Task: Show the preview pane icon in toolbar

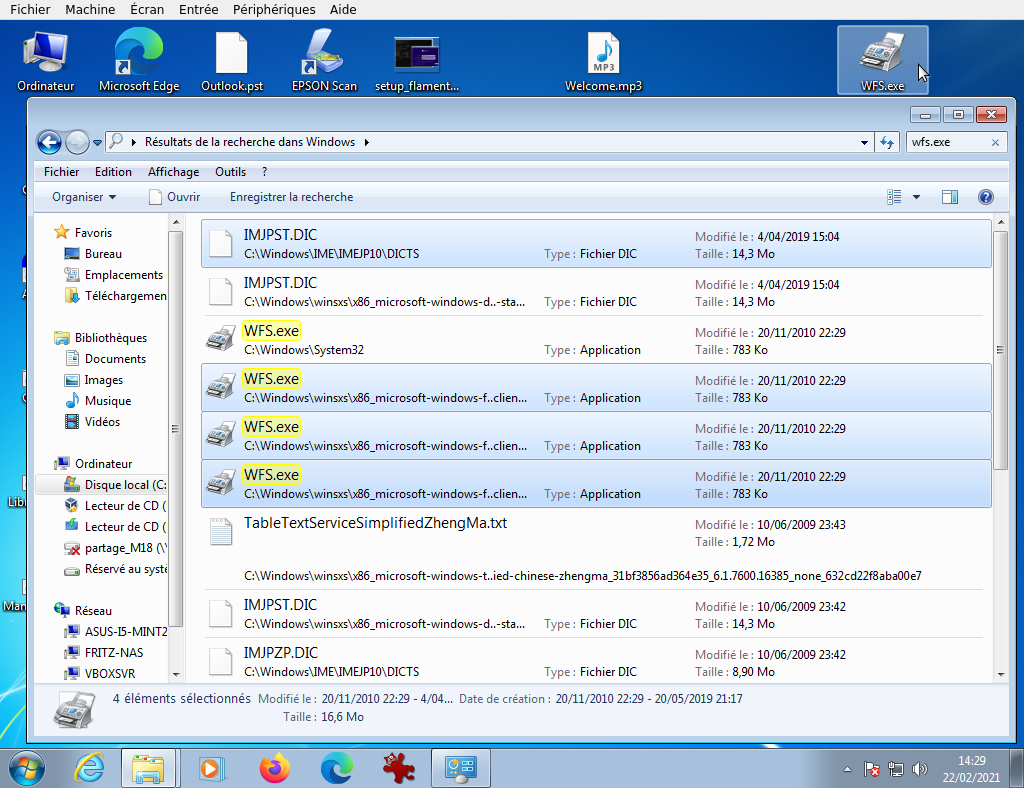Action: [x=949, y=197]
